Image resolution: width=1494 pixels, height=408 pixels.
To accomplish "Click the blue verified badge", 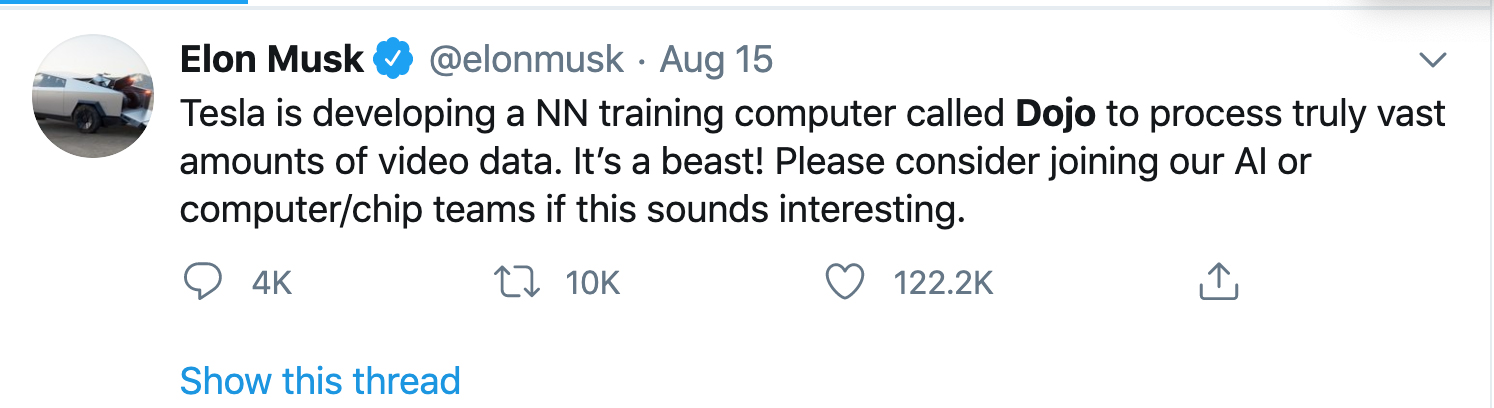I will pos(394,61).
